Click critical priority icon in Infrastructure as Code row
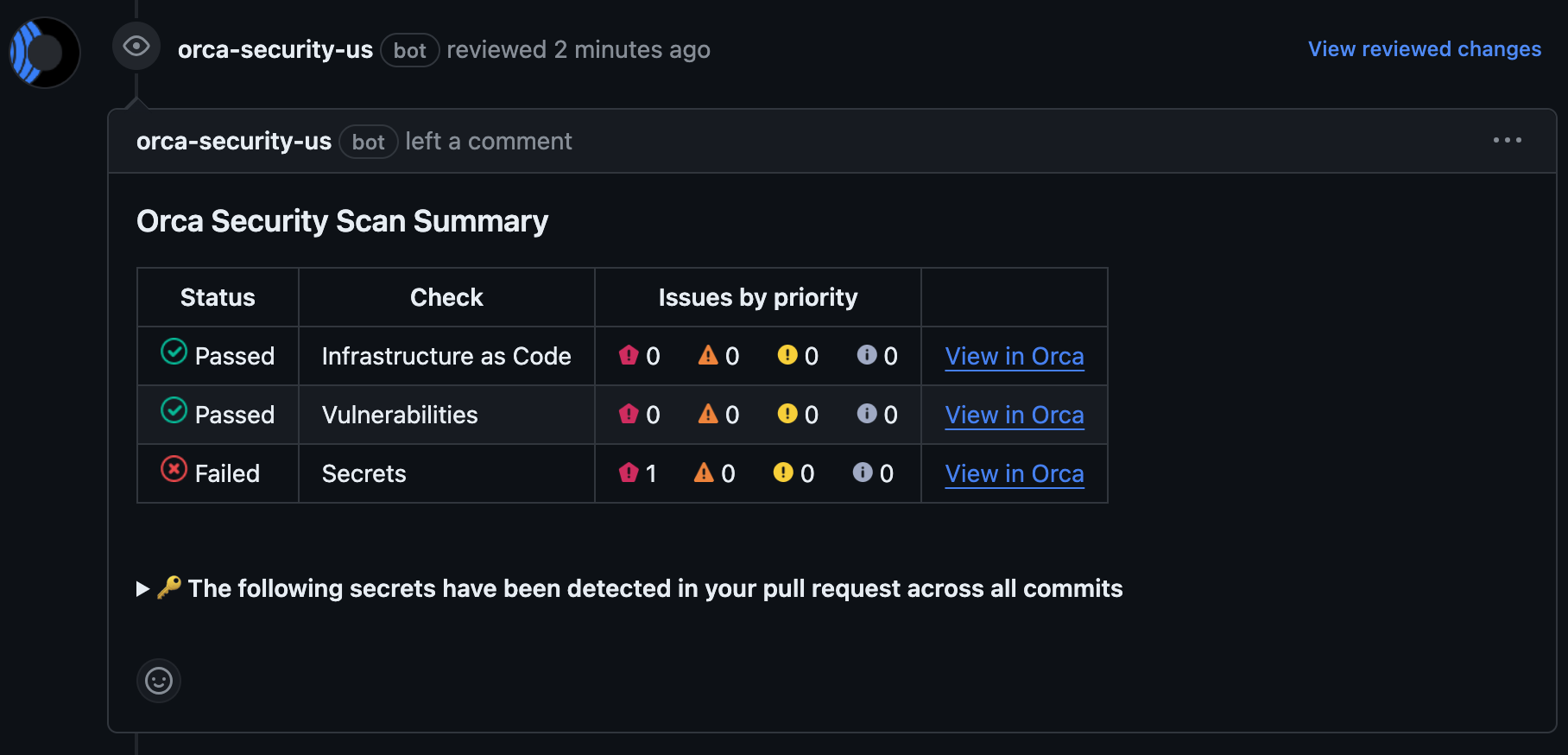Screen dimensions: 1568x755 click(629, 355)
